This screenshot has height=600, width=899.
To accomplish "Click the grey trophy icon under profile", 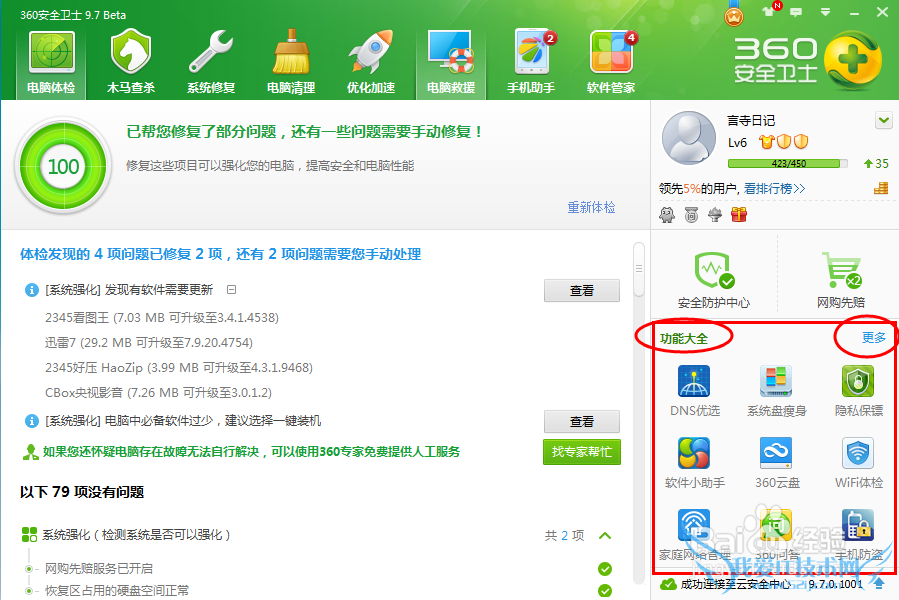I will pos(715,215).
